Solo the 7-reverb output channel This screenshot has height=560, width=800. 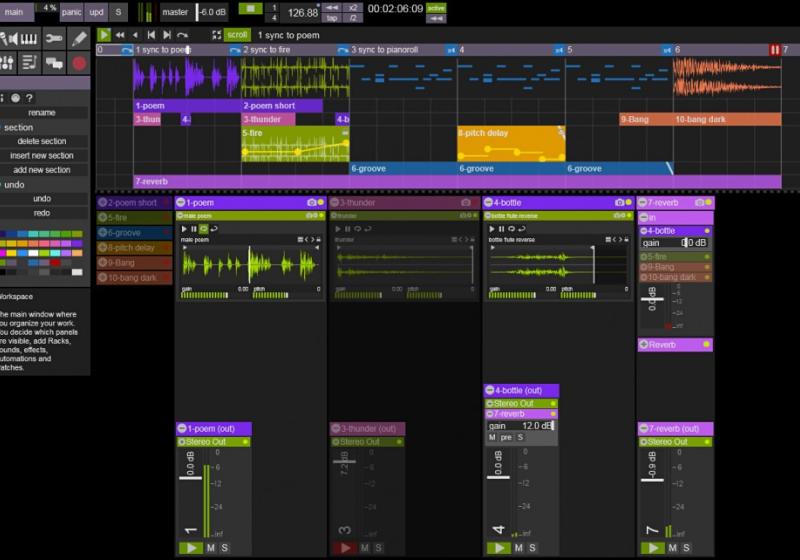pyautogui.click(x=687, y=548)
